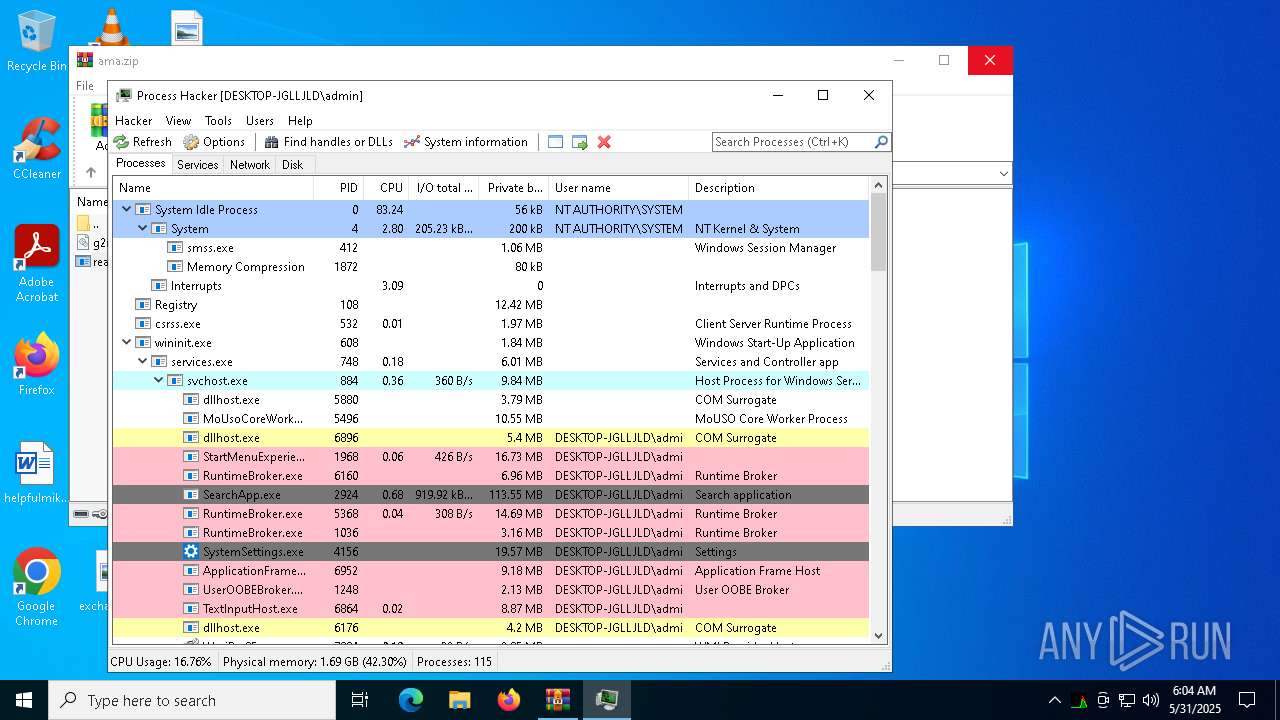Open Microsoft Edge from the taskbar
1280x720 pixels.
point(411,700)
